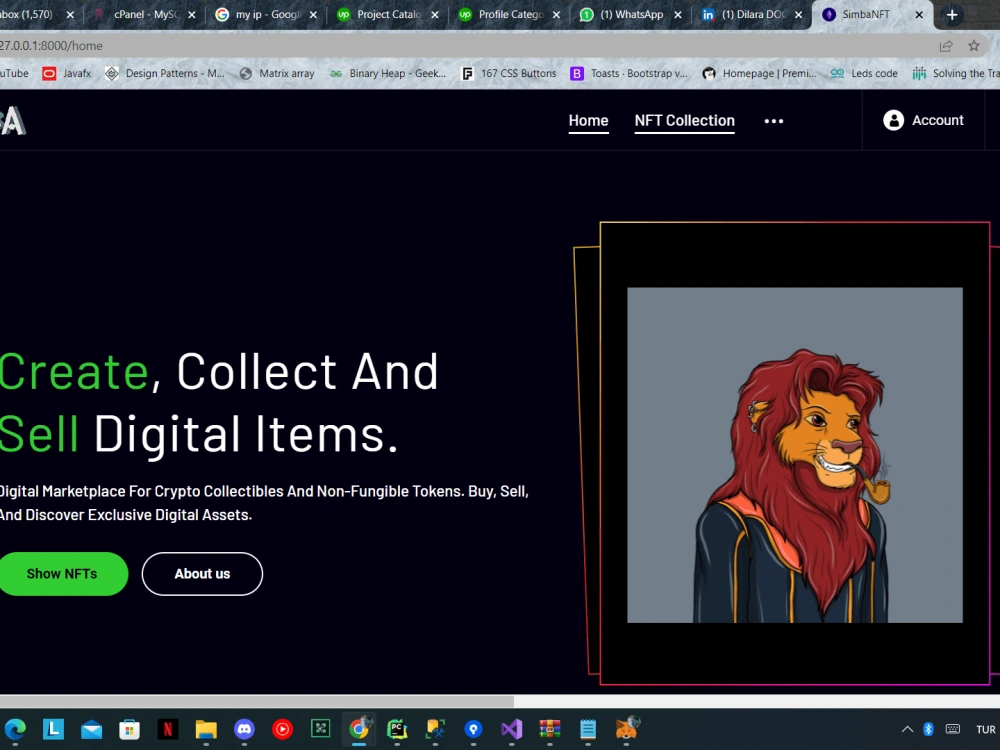1000x750 pixels.
Task: Click the TUR language indicator
Action: (x=985, y=729)
